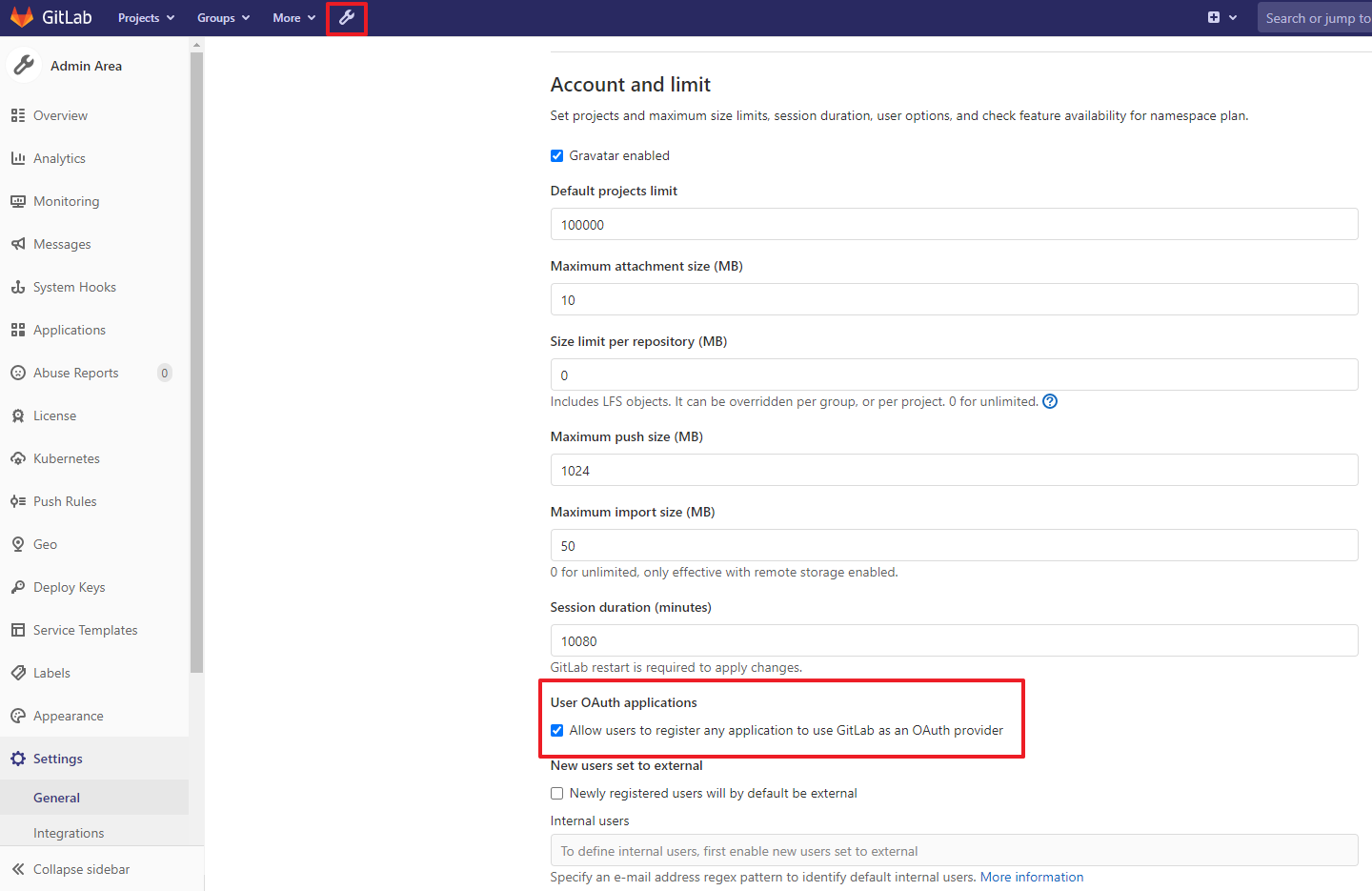Click the Kubernetes cloud icon
Image resolution: width=1372 pixels, height=891 pixels.
[18, 458]
